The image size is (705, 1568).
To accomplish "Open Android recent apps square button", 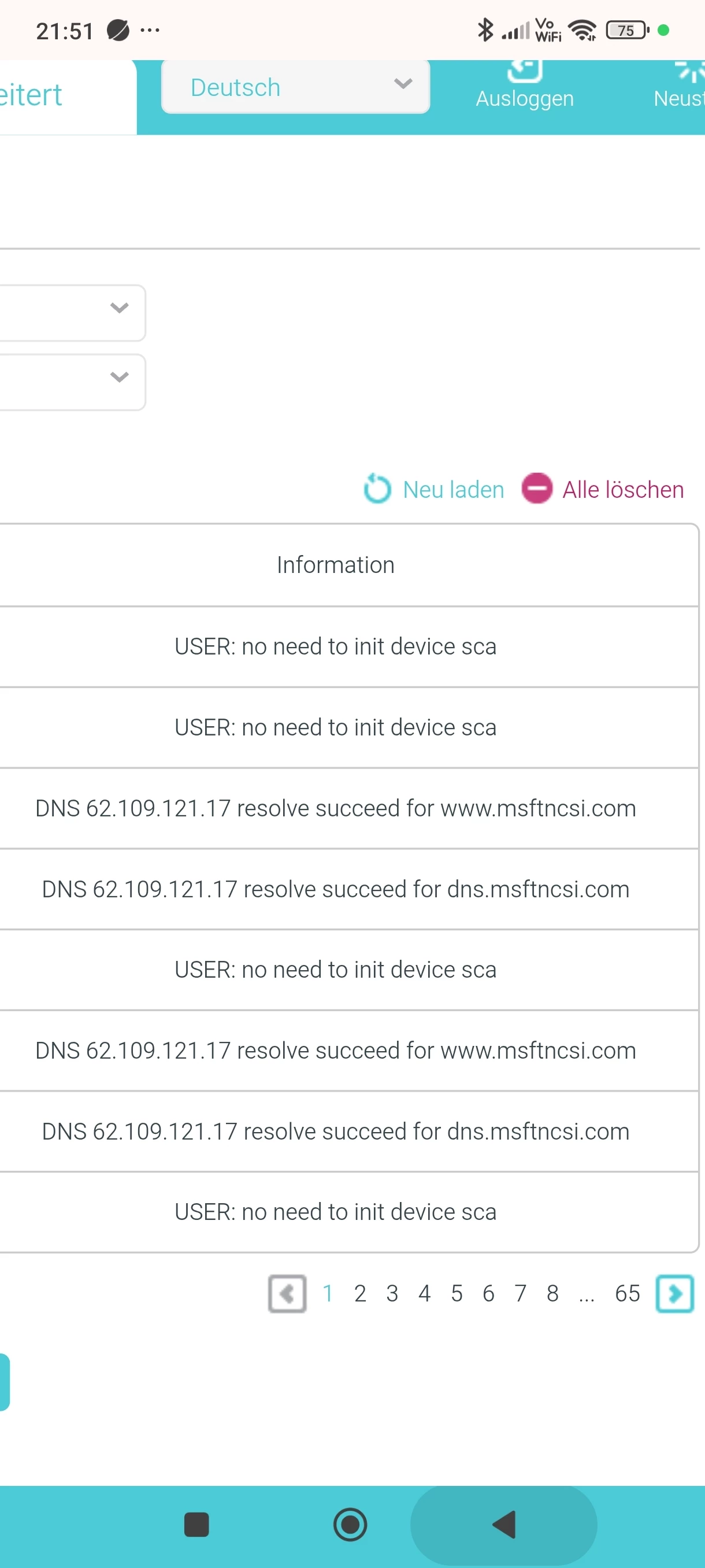I will (196, 1525).
